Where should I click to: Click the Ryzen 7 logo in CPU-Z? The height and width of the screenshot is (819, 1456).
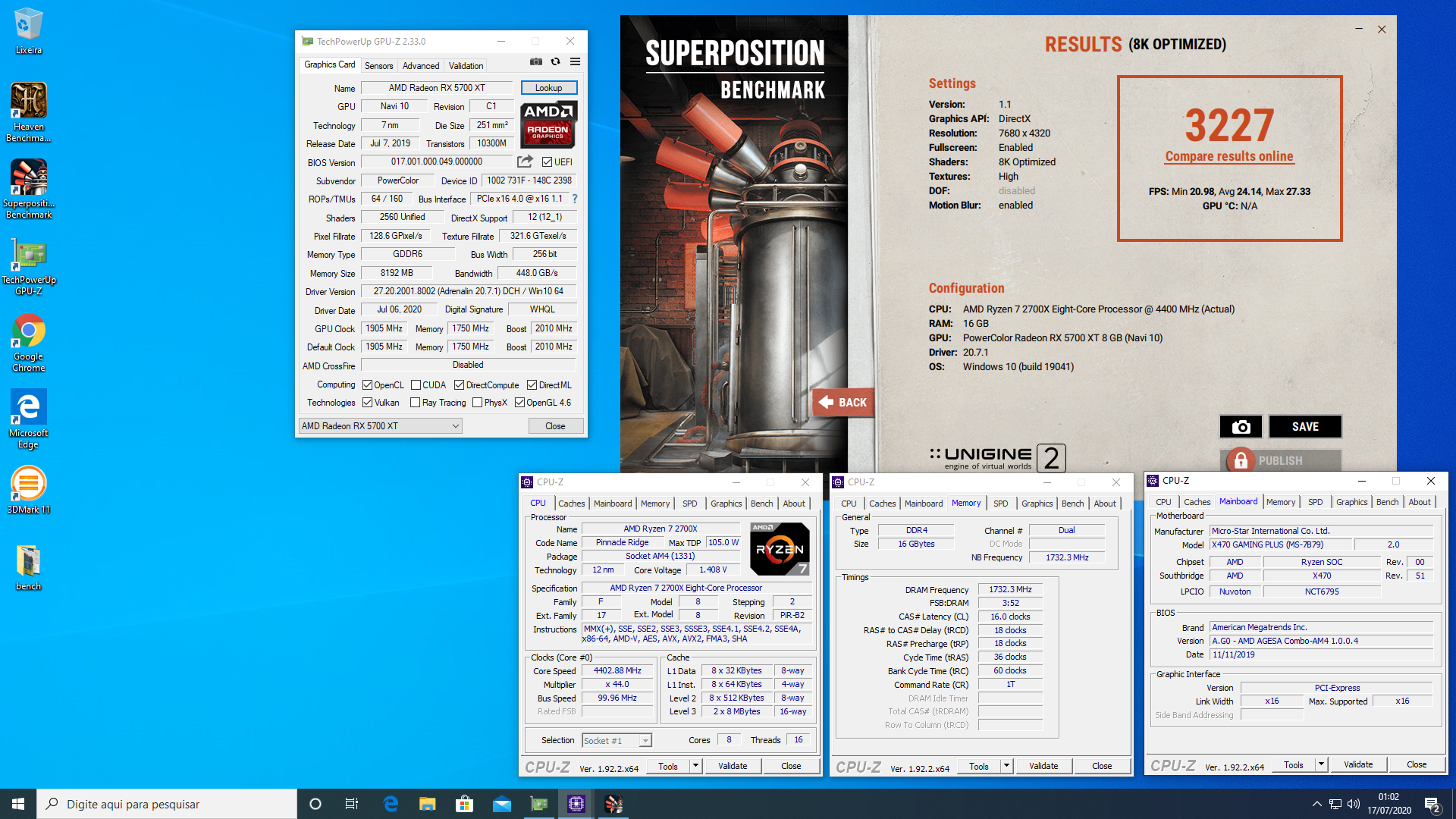(780, 548)
